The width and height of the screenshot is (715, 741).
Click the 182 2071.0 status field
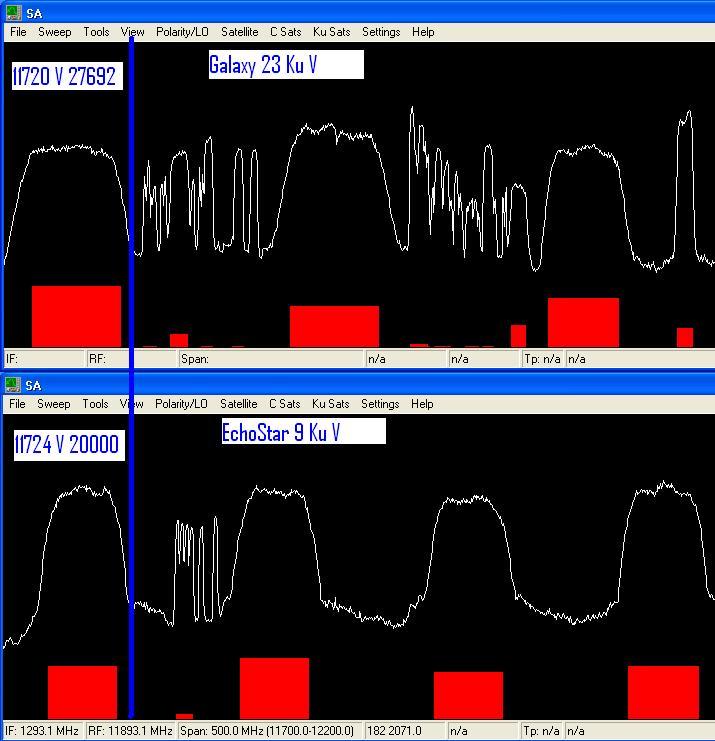coord(405,731)
